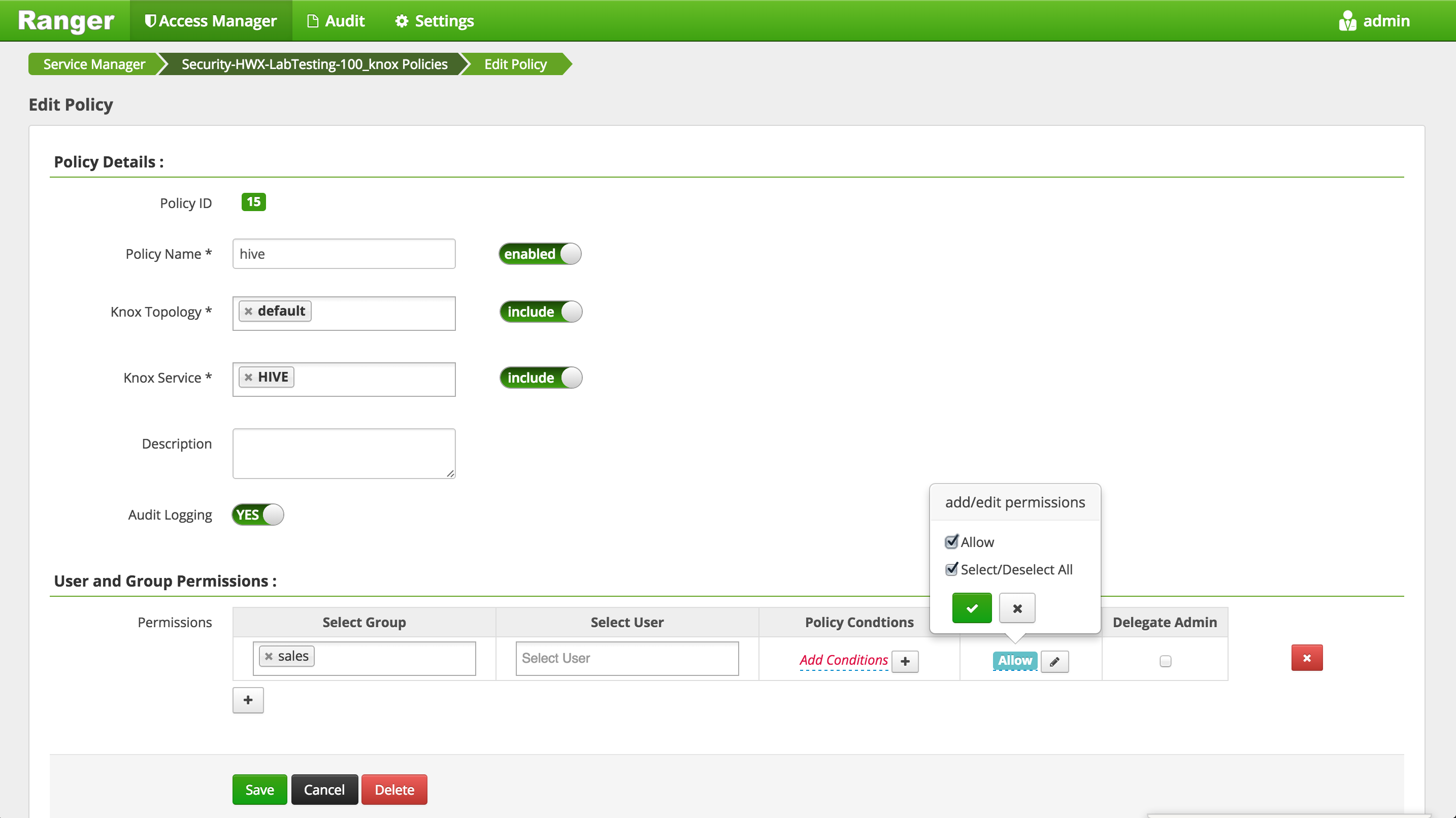Toggle the policy enabled switch
This screenshot has height=818, width=1456.
[x=539, y=254]
